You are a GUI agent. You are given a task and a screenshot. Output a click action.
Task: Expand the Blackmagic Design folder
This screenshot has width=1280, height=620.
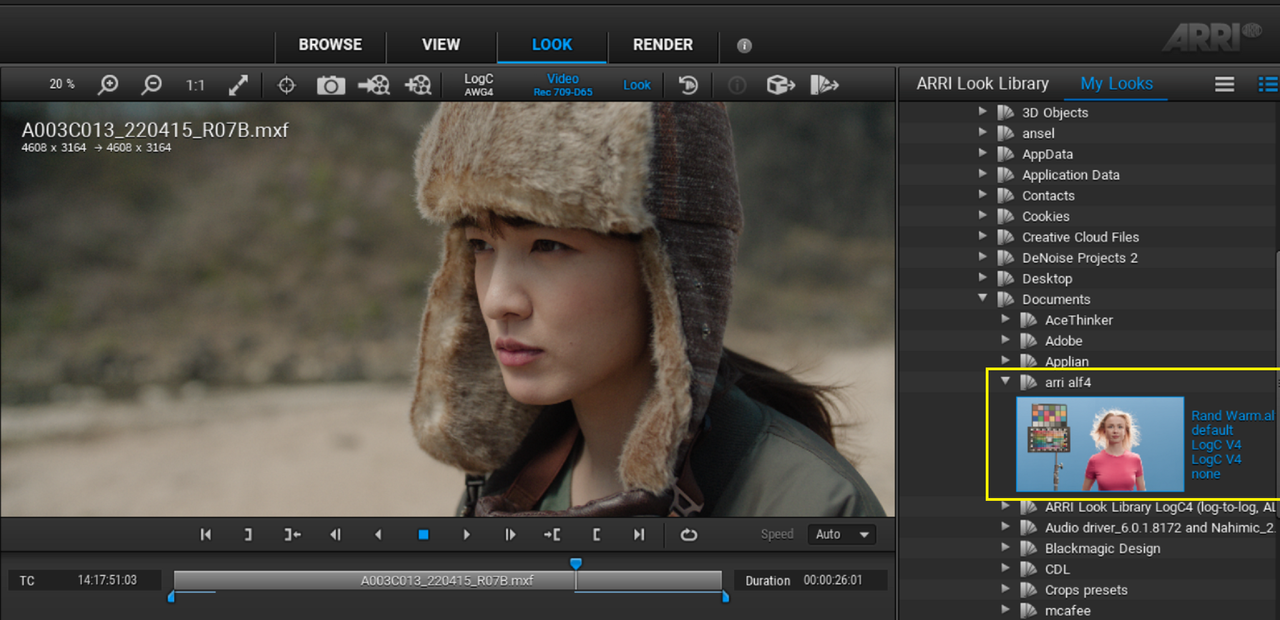pos(1006,548)
